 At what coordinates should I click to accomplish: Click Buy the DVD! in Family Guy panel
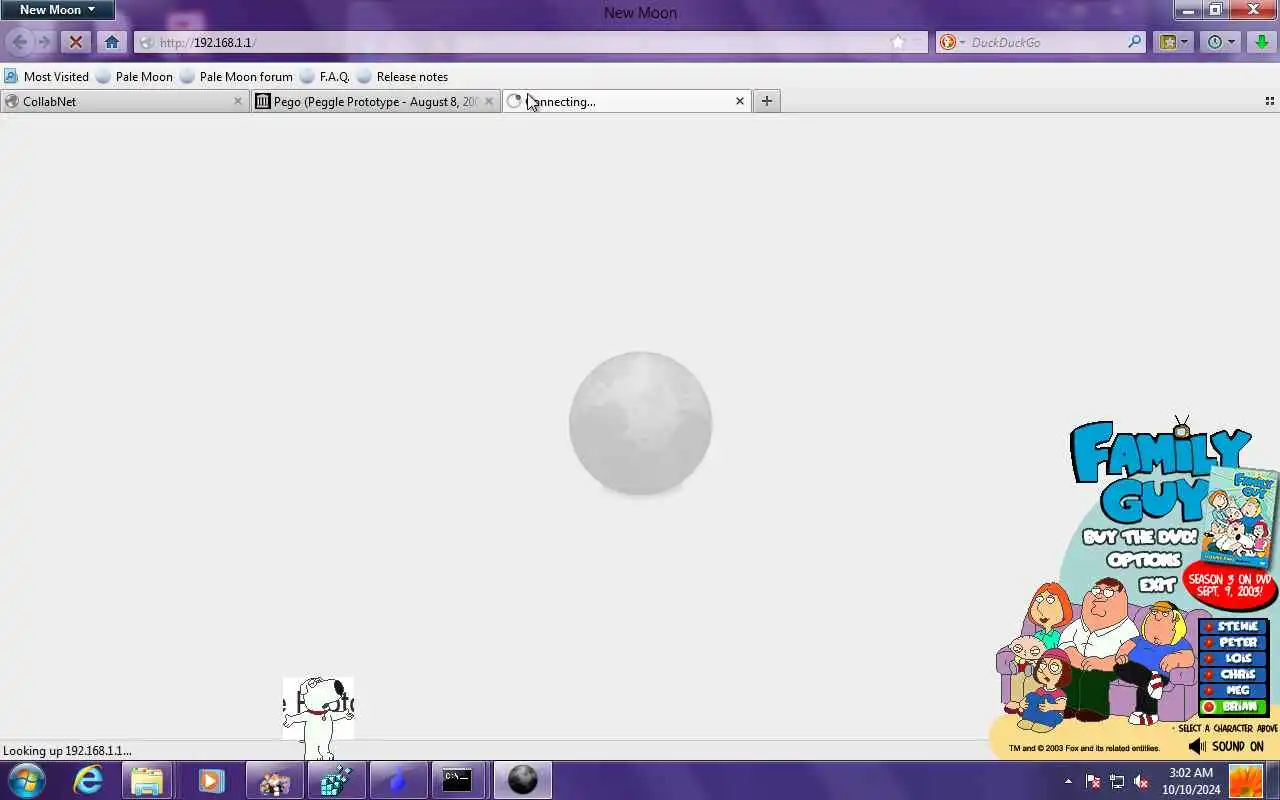[x=1140, y=537]
